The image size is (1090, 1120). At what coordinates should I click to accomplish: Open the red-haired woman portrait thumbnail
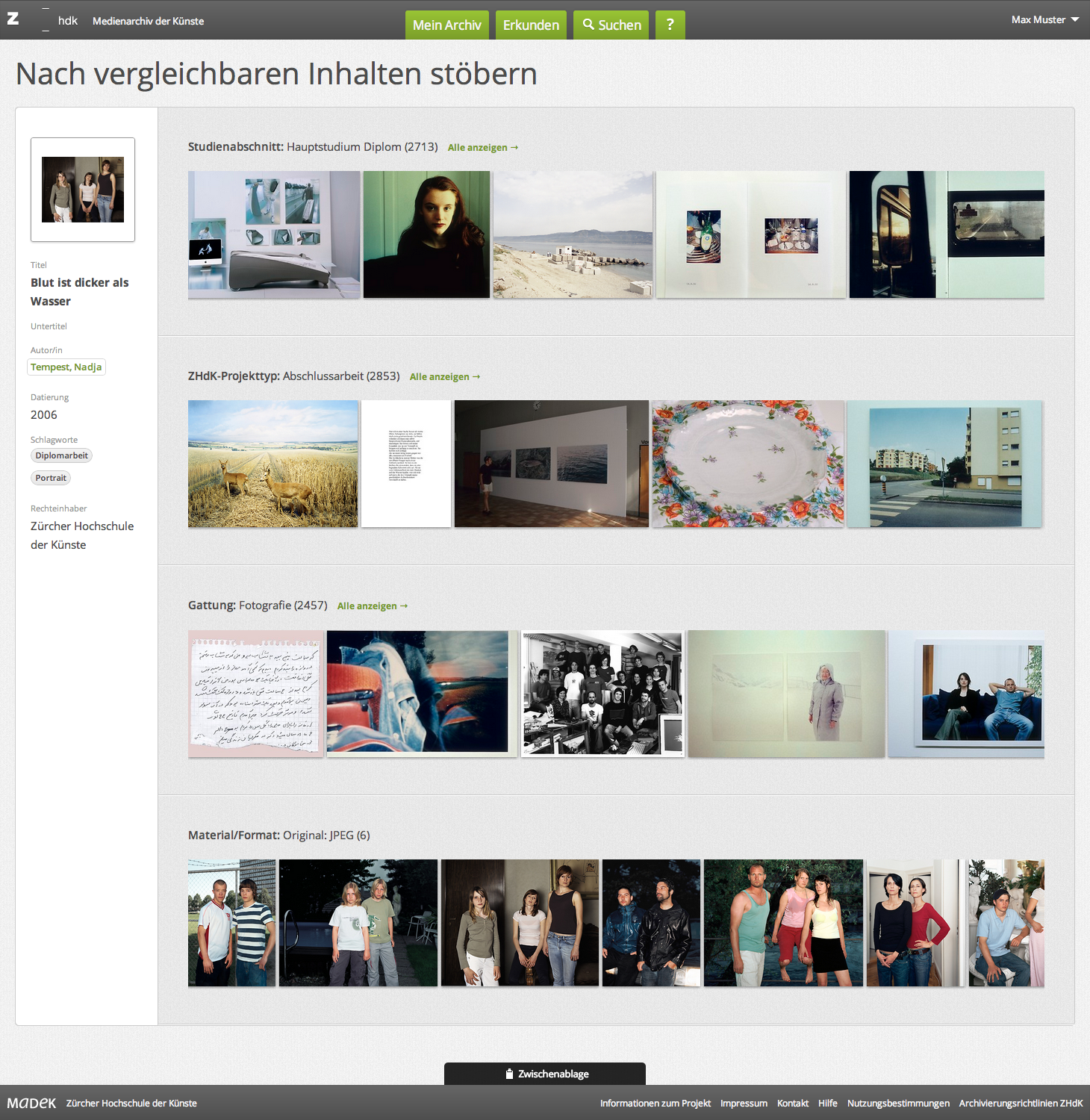pos(426,234)
